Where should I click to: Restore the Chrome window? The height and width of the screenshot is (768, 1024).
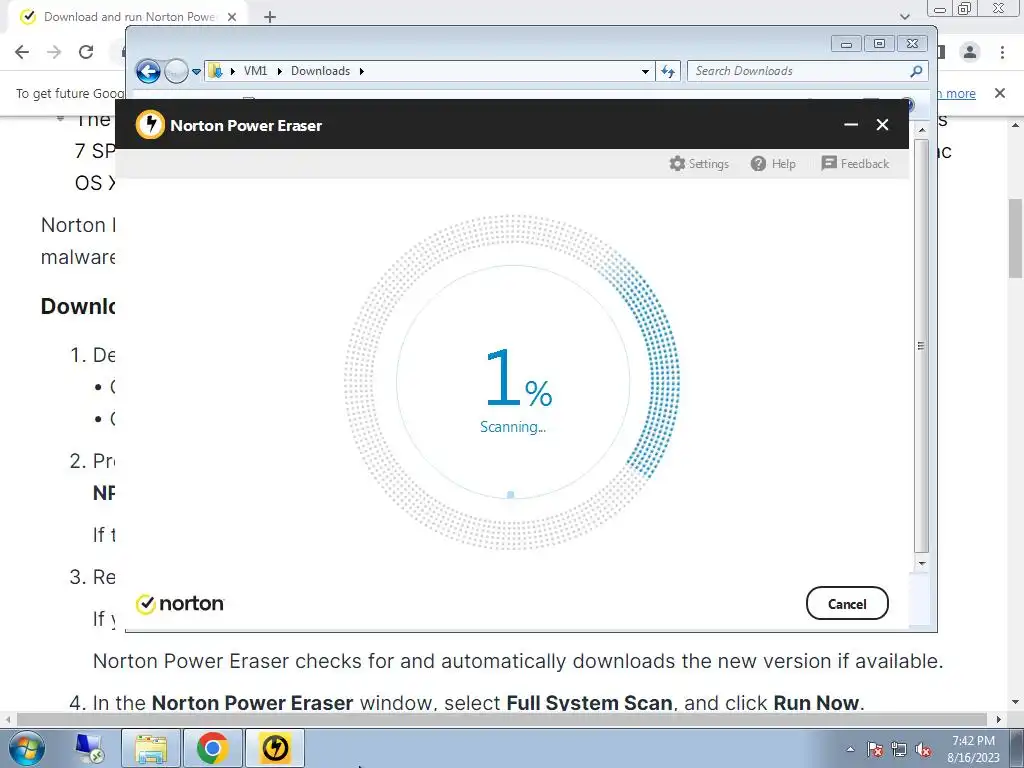click(x=964, y=8)
